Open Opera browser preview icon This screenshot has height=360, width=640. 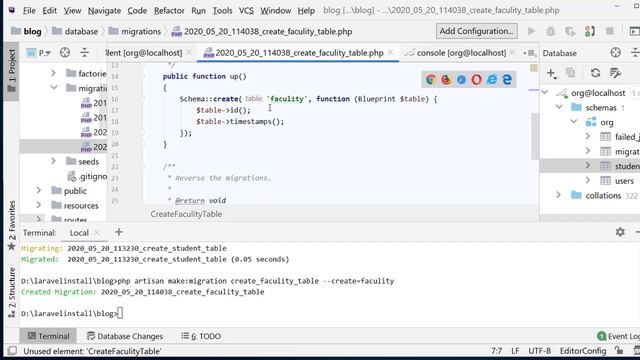point(476,80)
